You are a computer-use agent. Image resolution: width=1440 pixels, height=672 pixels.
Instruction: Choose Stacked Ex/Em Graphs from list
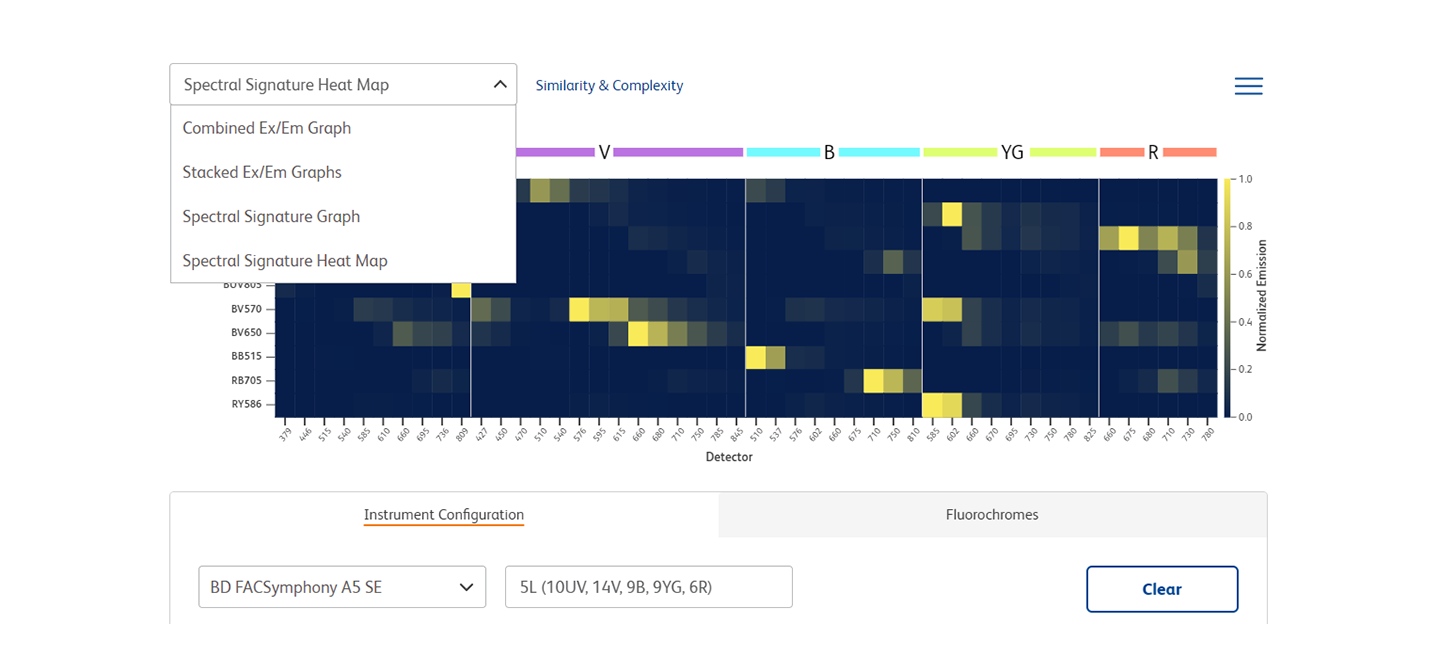pos(262,172)
